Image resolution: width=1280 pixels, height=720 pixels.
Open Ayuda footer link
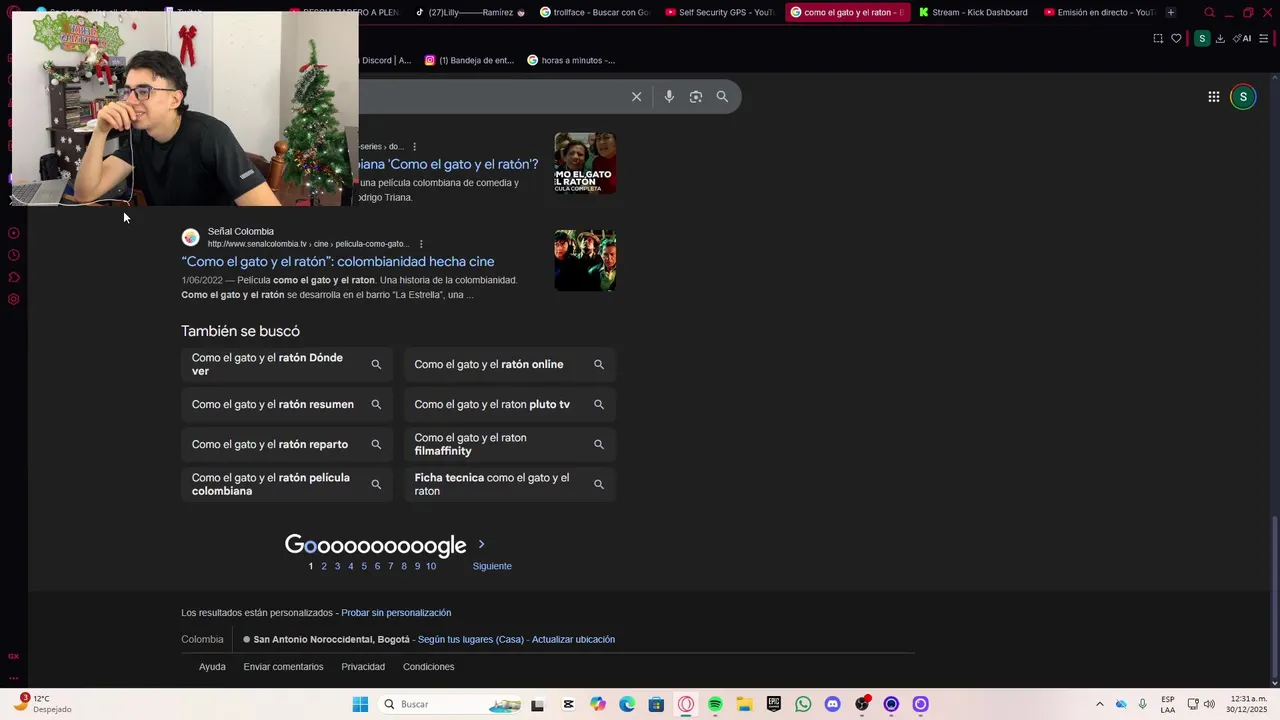point(212,667)
